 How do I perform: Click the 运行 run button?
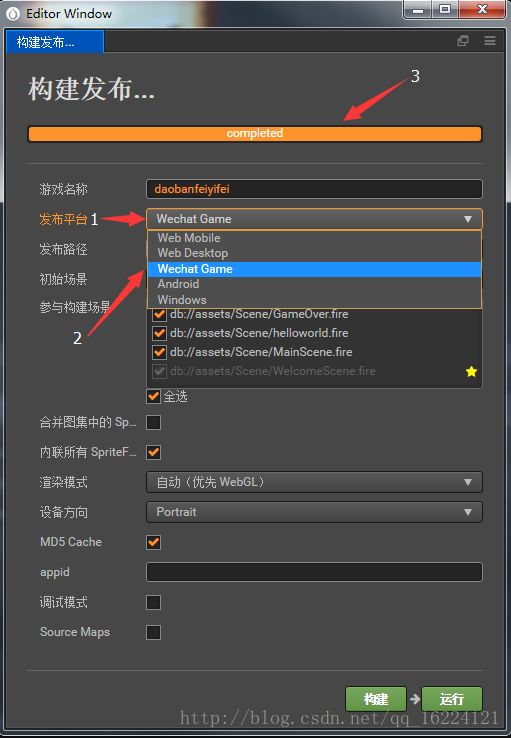point(452,699)
